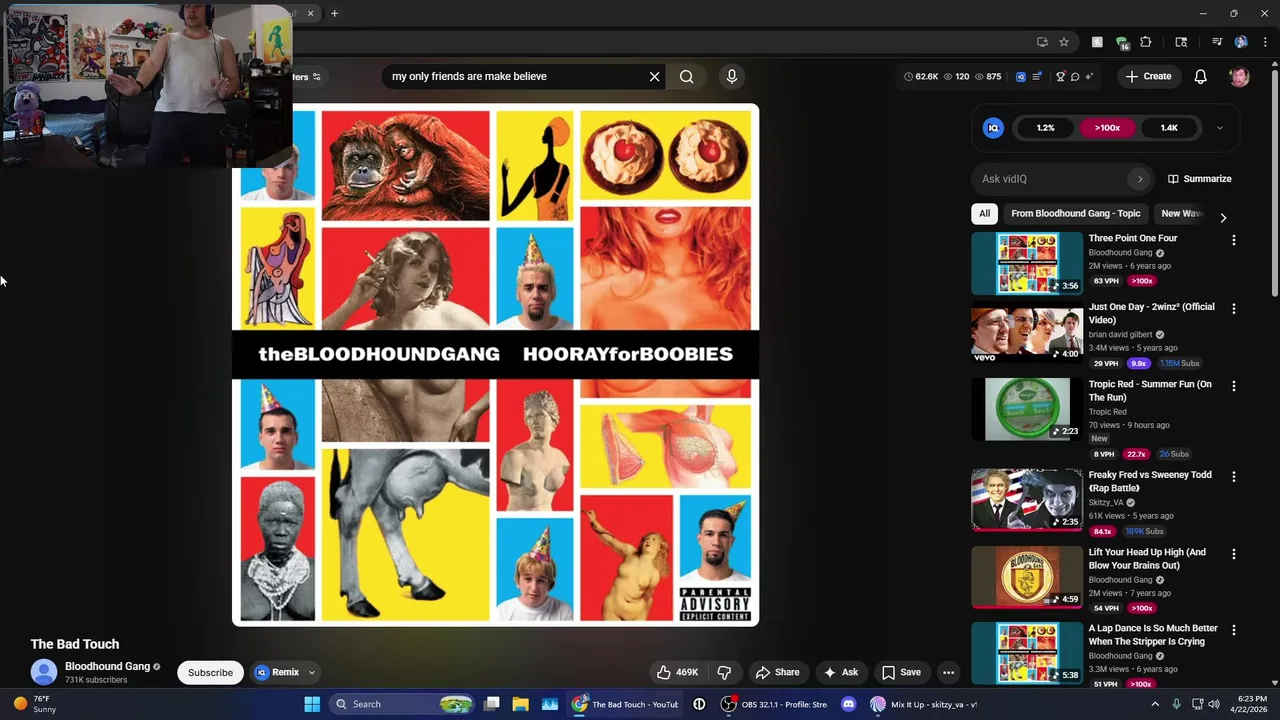
Task: Click the 1.4K stat pill
Action: click(x=1169, y=128)
